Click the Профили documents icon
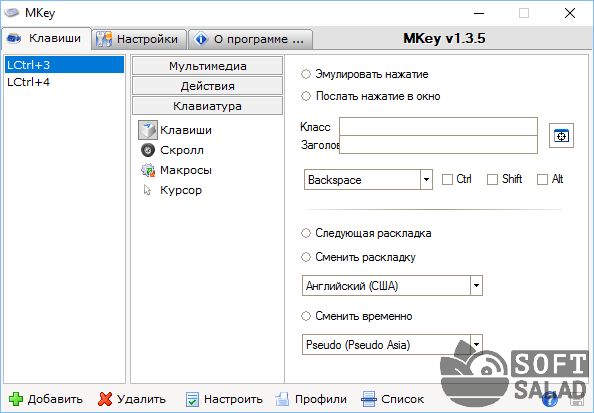The image size is (594, 413). pos(282,399)
